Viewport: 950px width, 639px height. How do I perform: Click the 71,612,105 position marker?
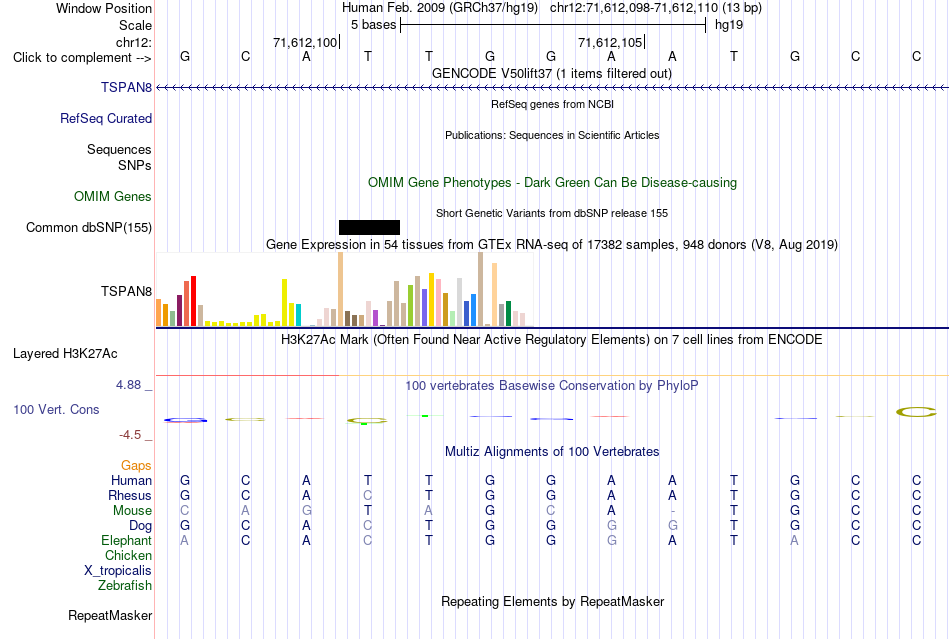click(610, 42)
